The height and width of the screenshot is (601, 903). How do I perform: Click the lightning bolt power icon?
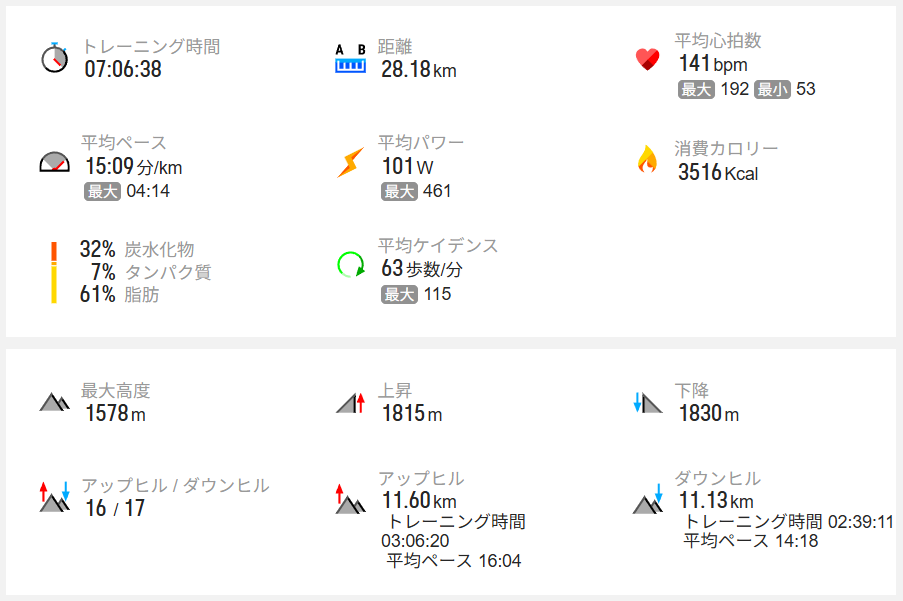(x=350, y=162)
